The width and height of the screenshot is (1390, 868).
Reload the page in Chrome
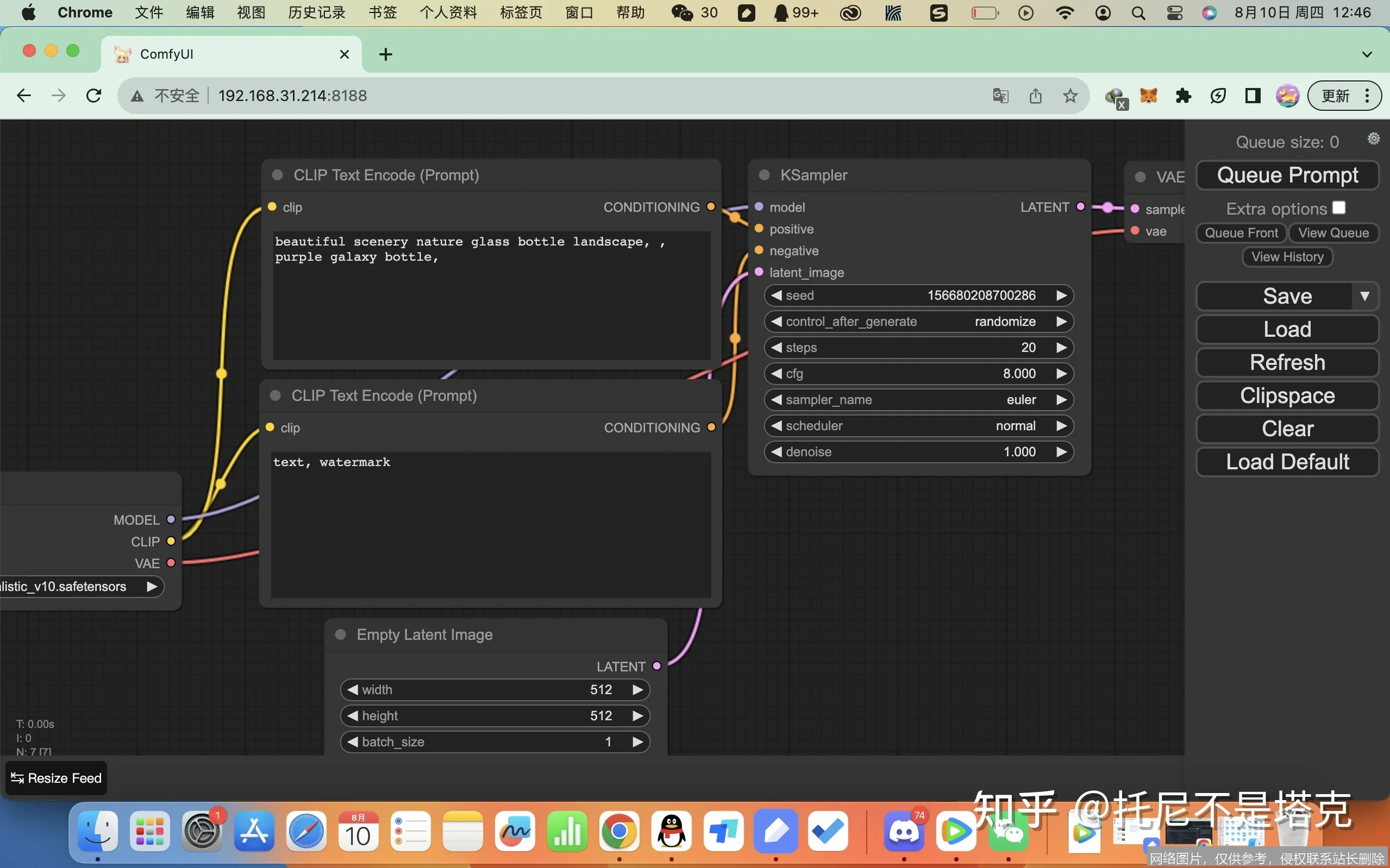tap(93, 95)
